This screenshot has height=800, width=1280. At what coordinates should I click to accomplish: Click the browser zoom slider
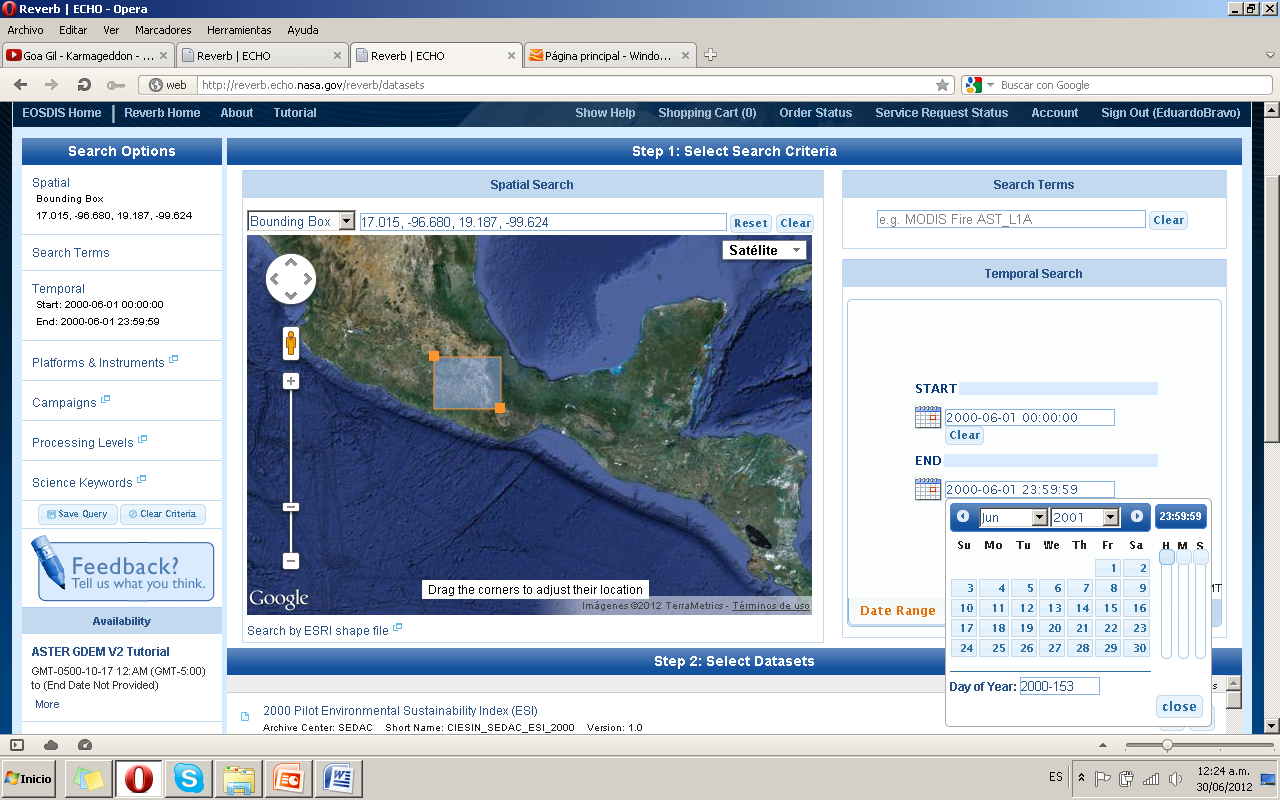(1167, 745)
